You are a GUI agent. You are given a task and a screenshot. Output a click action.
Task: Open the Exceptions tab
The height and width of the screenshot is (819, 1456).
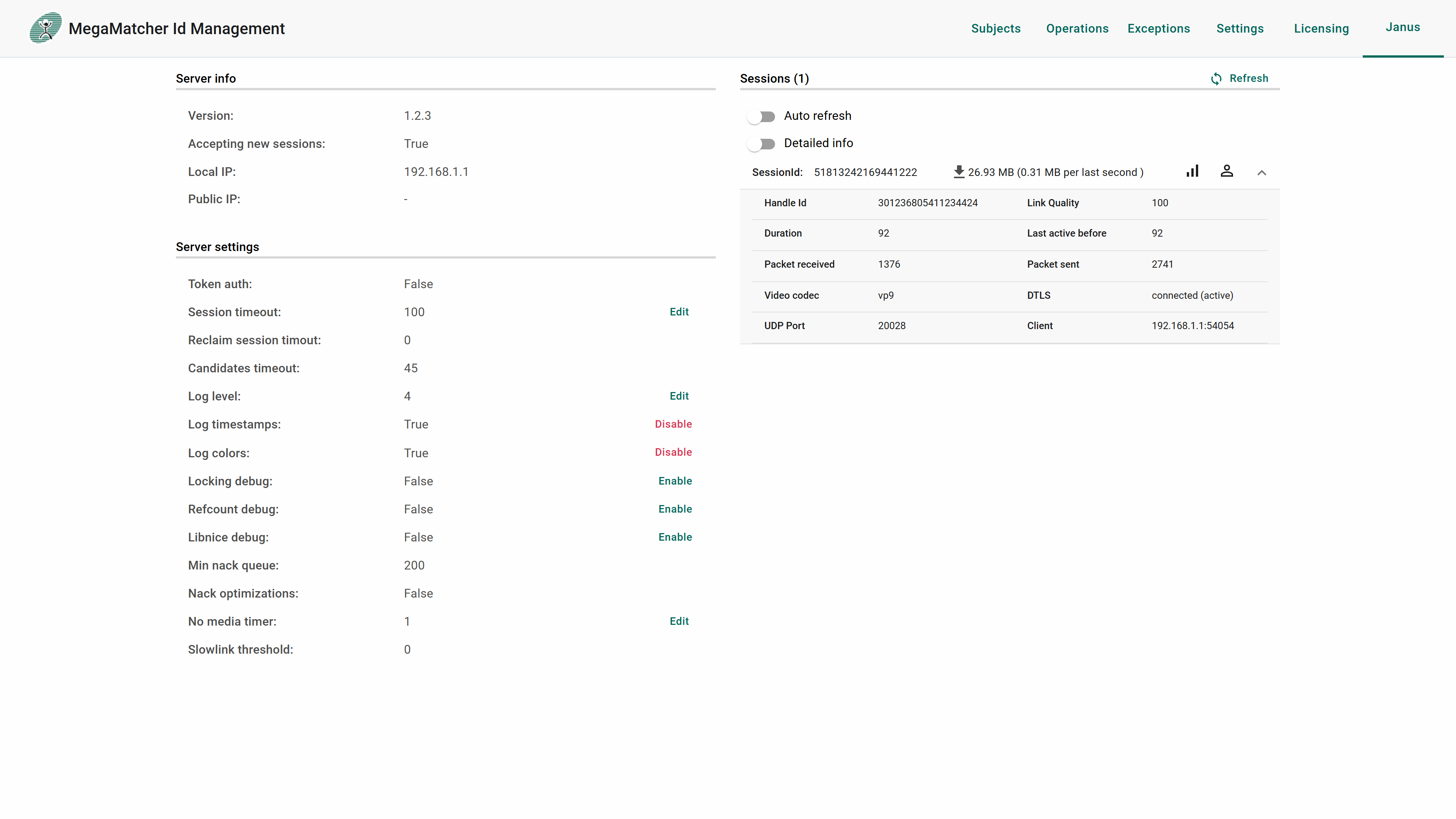coord(1159,28)
